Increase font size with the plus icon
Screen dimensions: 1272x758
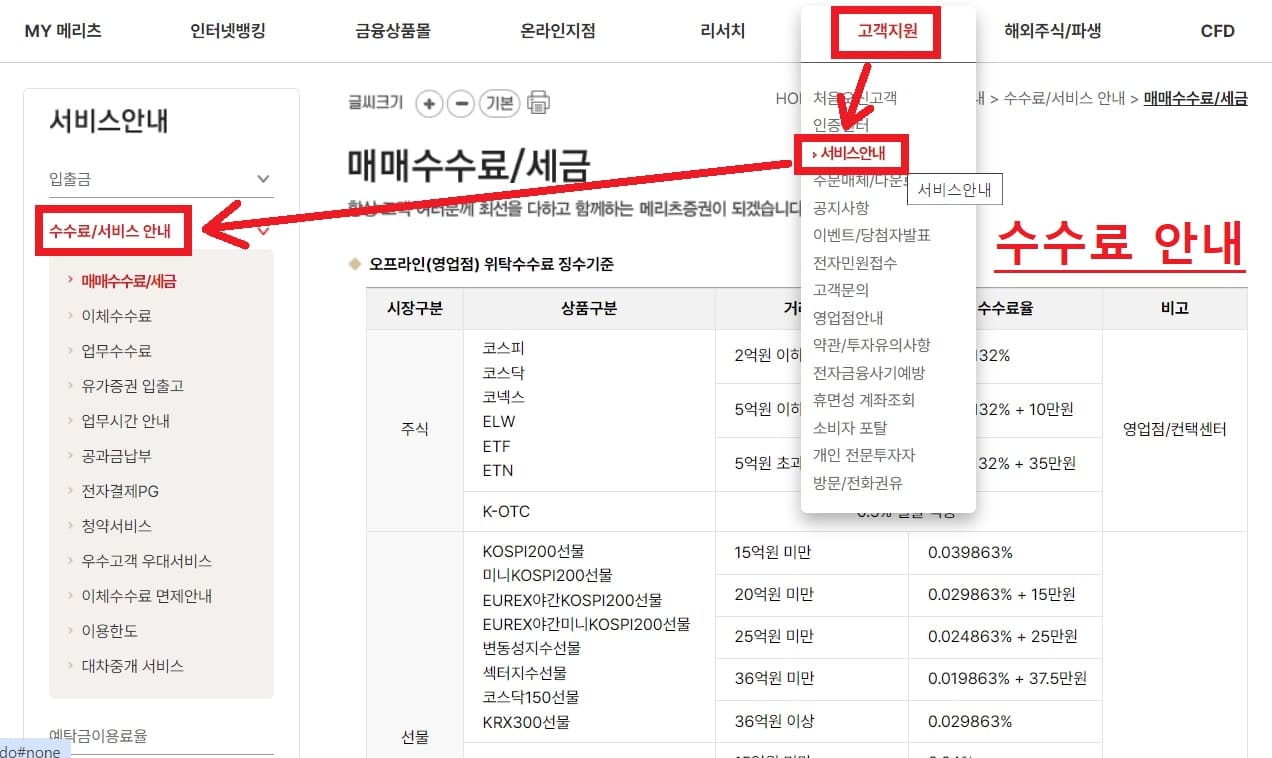point(428,102)
